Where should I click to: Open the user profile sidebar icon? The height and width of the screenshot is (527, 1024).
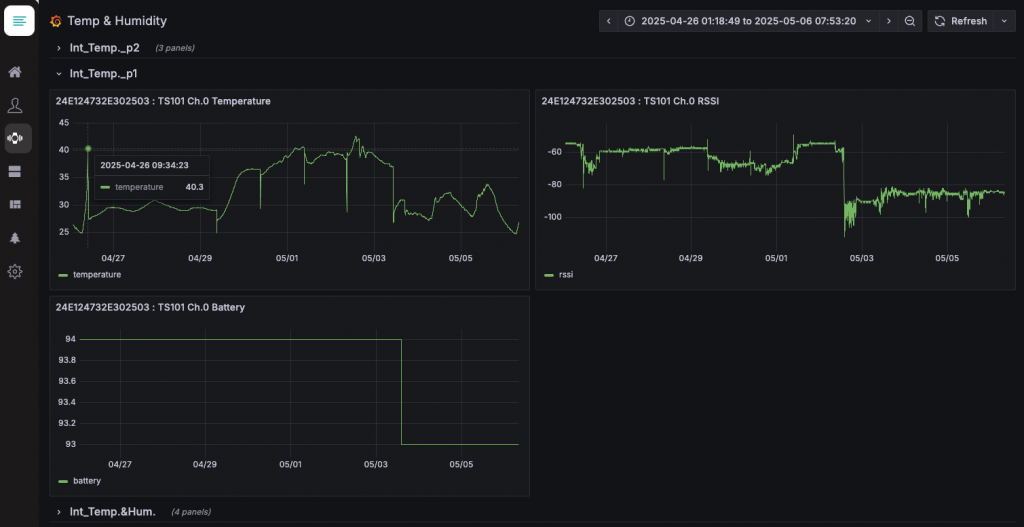(15, 105)
